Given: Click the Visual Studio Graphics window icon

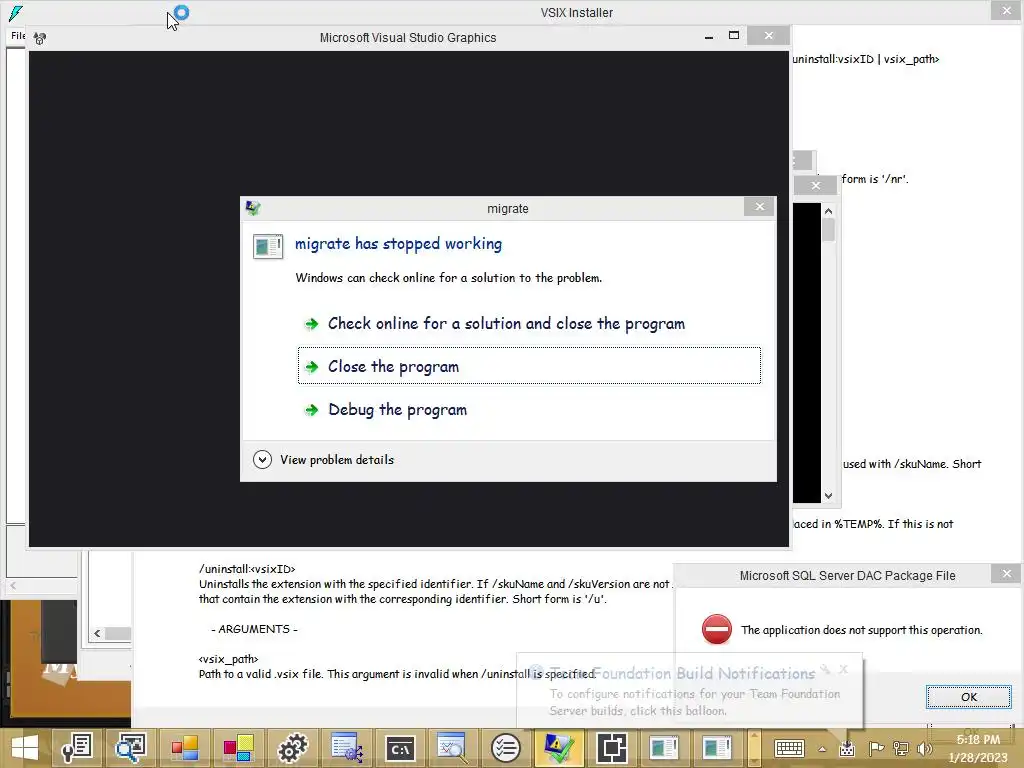Looking at the screenshot, I should (x=40, y=39).
